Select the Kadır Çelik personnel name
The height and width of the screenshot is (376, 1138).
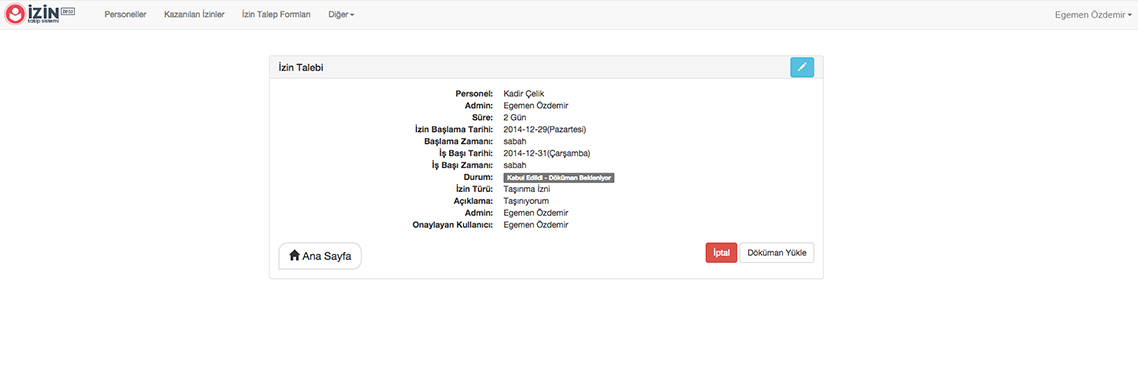tap(524, 94)
